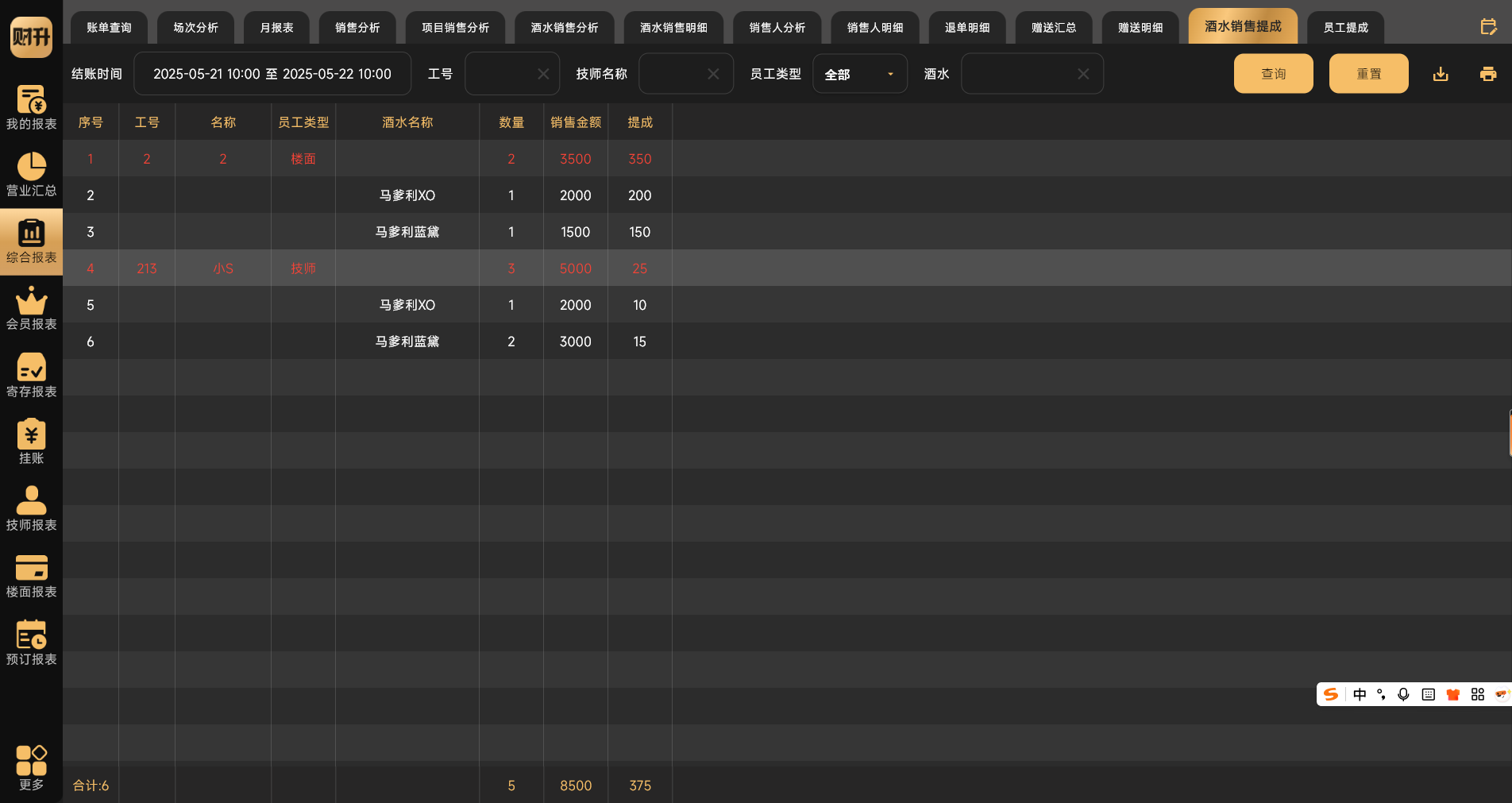Focus the 酒水 input field
Screen dimensions: 1512x803
[x=1032, y=74]
